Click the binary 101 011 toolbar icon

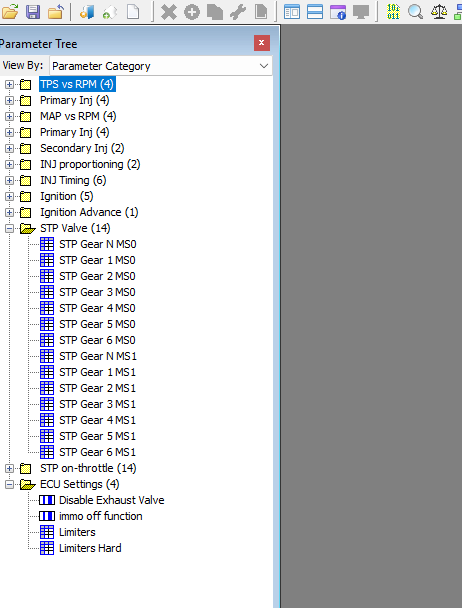coord(393,12)
